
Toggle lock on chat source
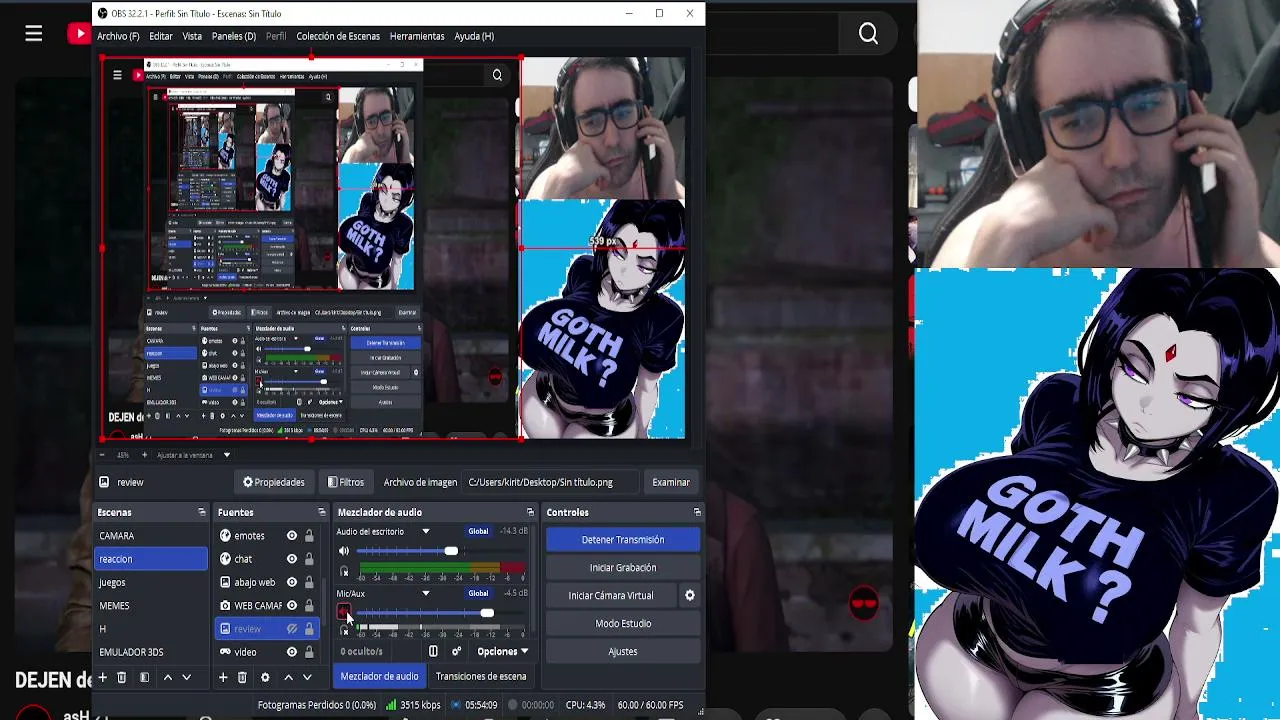[x=309, y=559]
